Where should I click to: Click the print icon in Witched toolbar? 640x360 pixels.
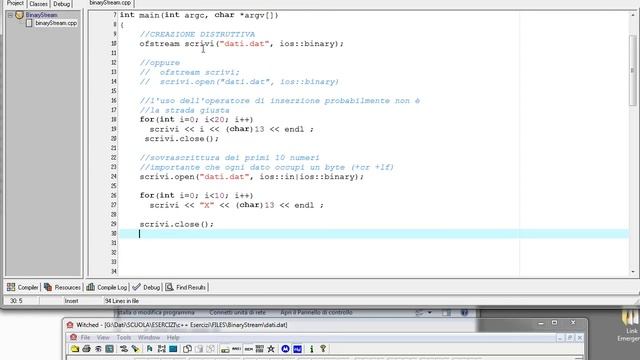click(87, 349)
